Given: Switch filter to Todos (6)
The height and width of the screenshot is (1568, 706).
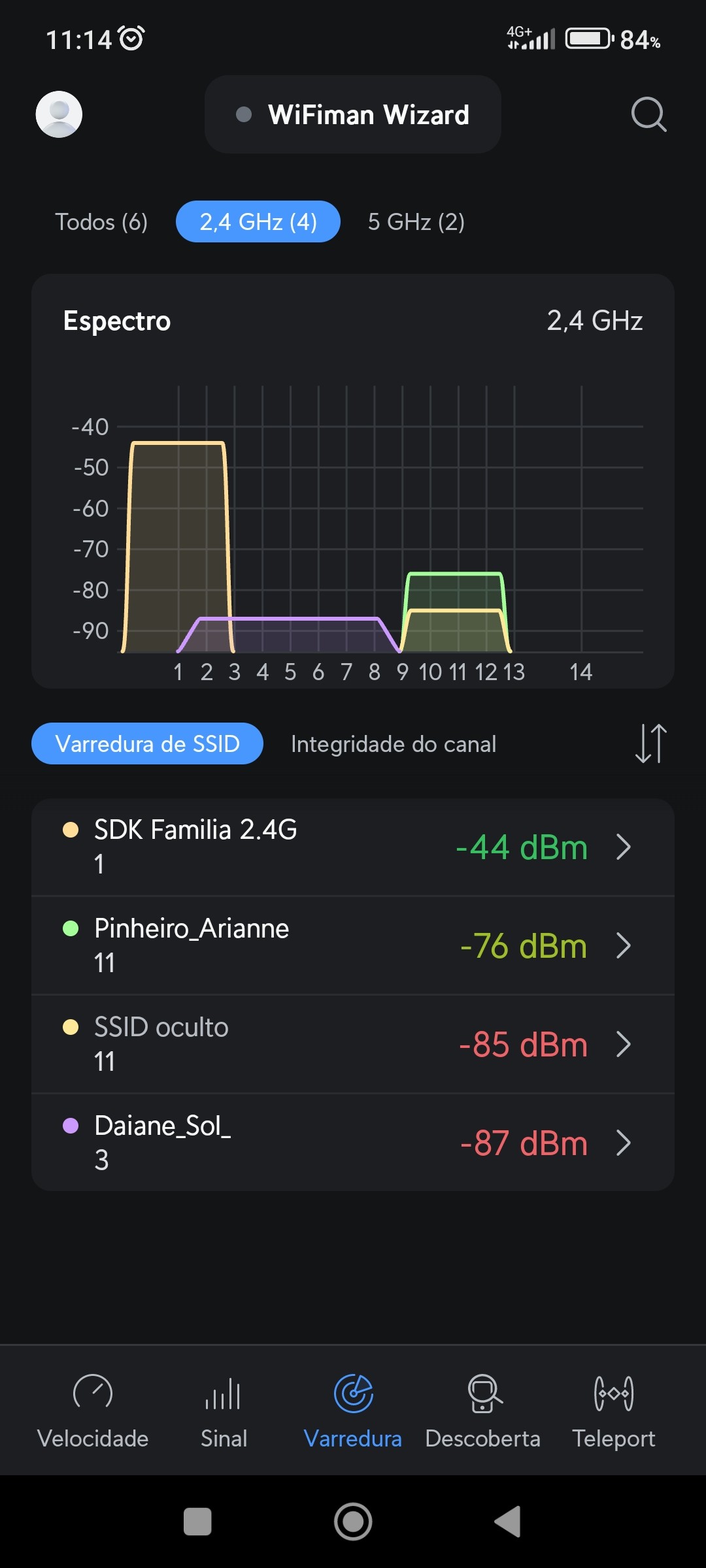Looking at the screenshot, I should [101, 222].
